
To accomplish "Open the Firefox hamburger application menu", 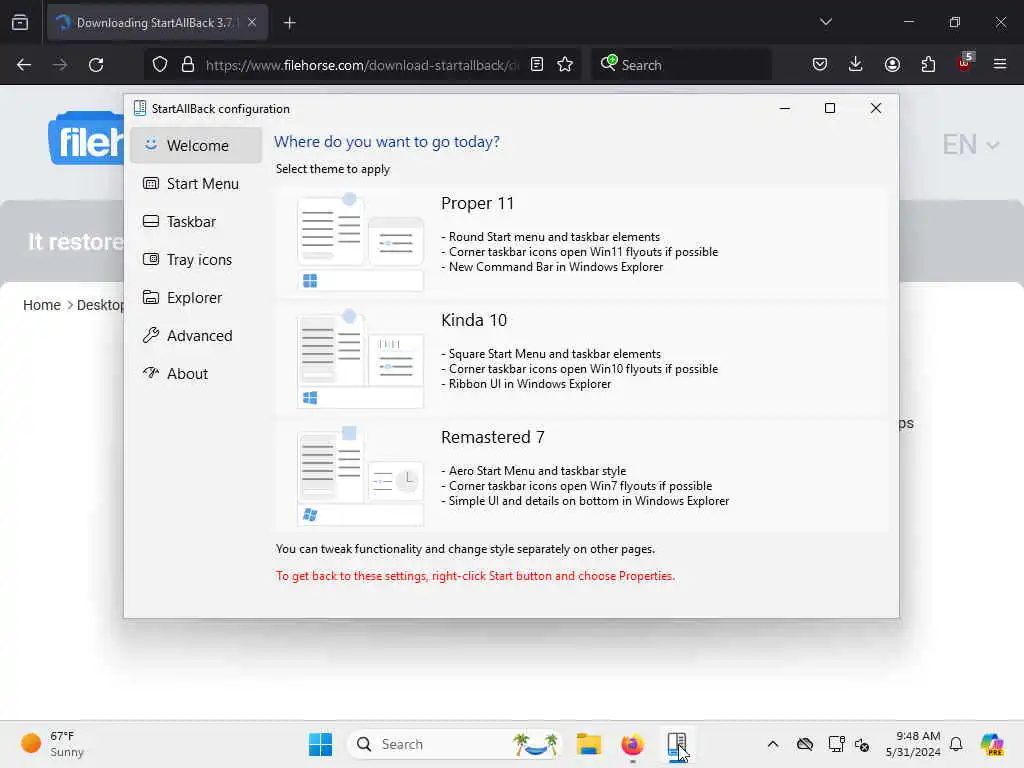I will (1000, 64).
